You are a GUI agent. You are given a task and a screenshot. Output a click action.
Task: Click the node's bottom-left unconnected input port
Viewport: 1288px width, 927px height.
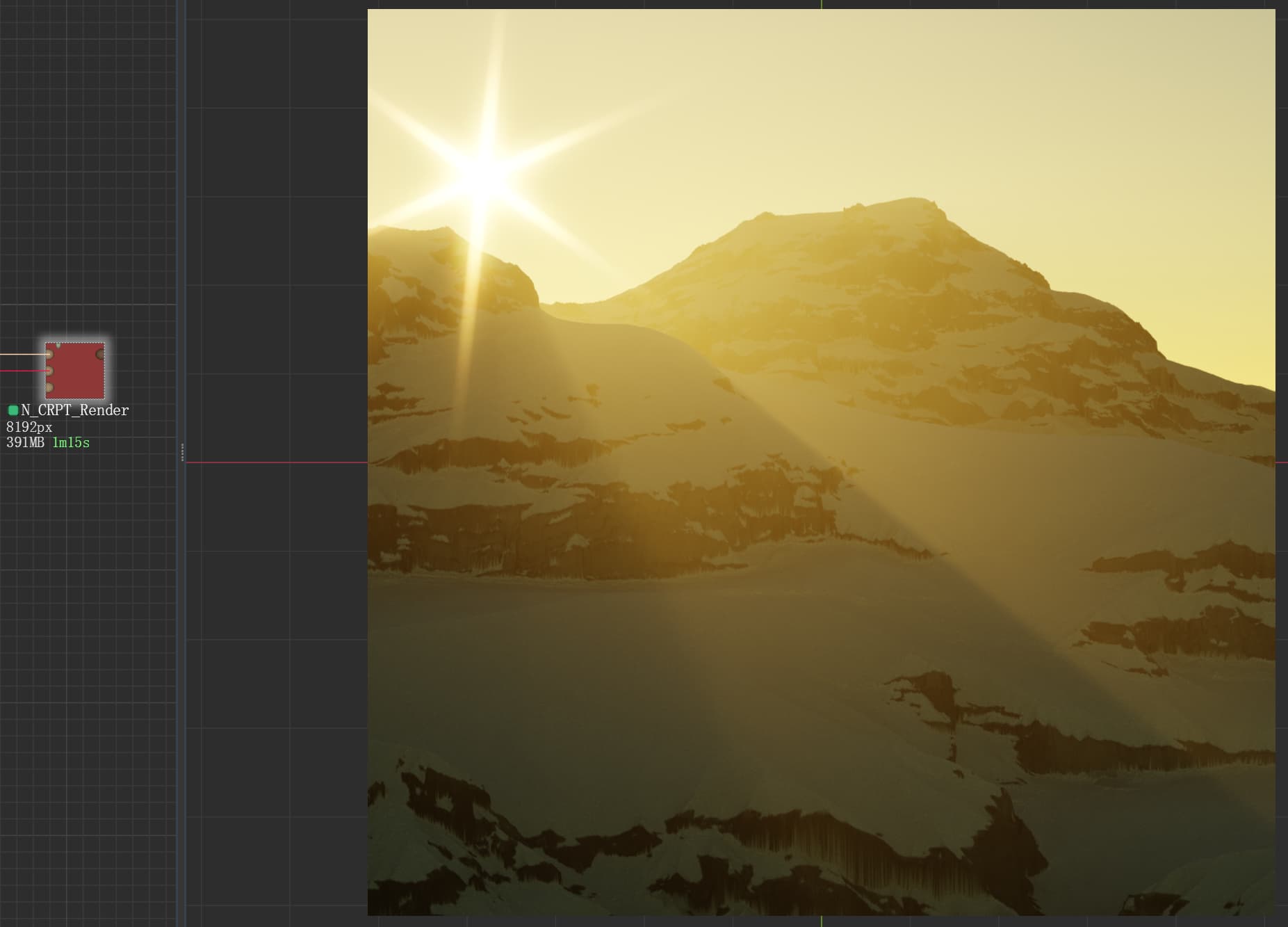click(x=49, y=387)
